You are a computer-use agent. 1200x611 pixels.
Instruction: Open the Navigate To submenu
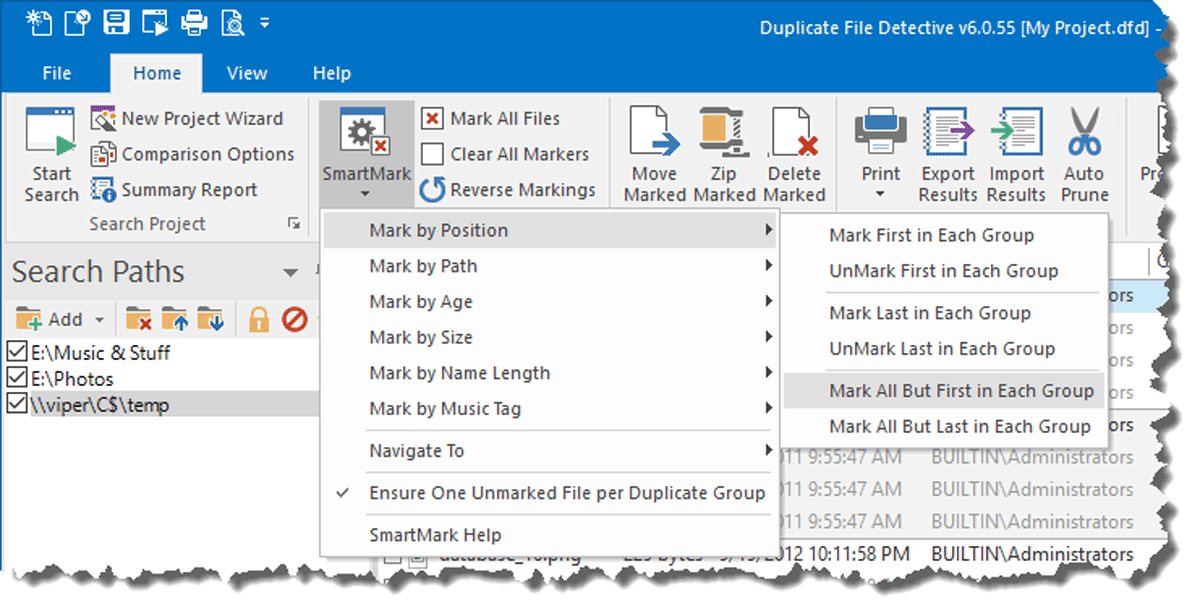(x=551, y=451)
